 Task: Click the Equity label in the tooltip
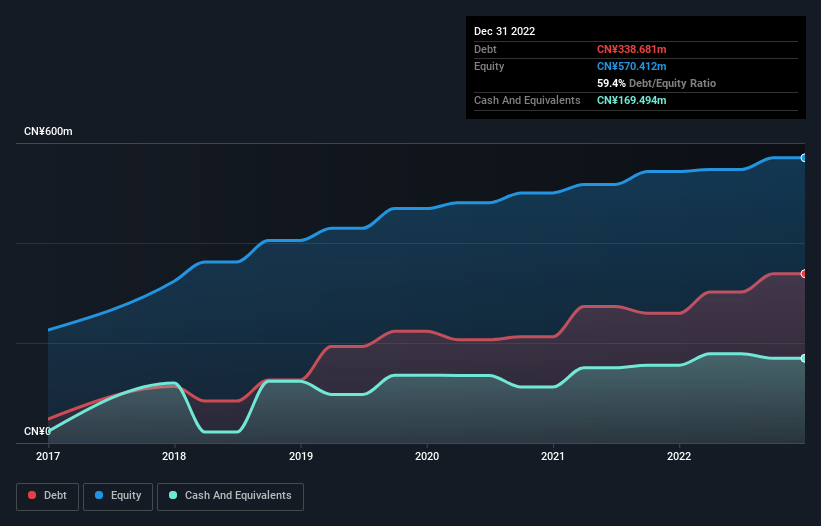tap(489, 66)
